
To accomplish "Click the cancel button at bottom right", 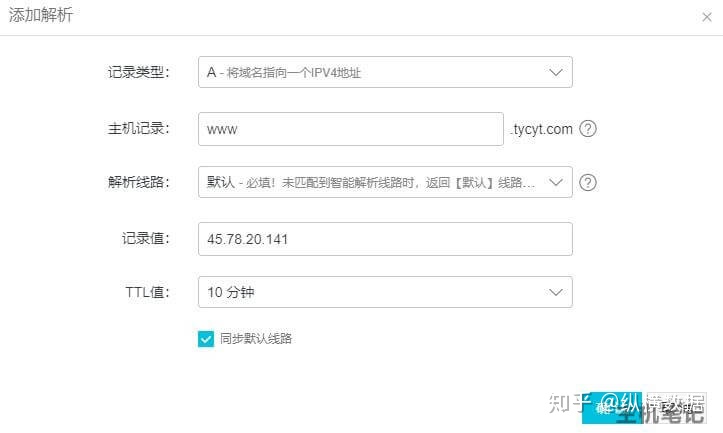I will click(x=676, y=408).
